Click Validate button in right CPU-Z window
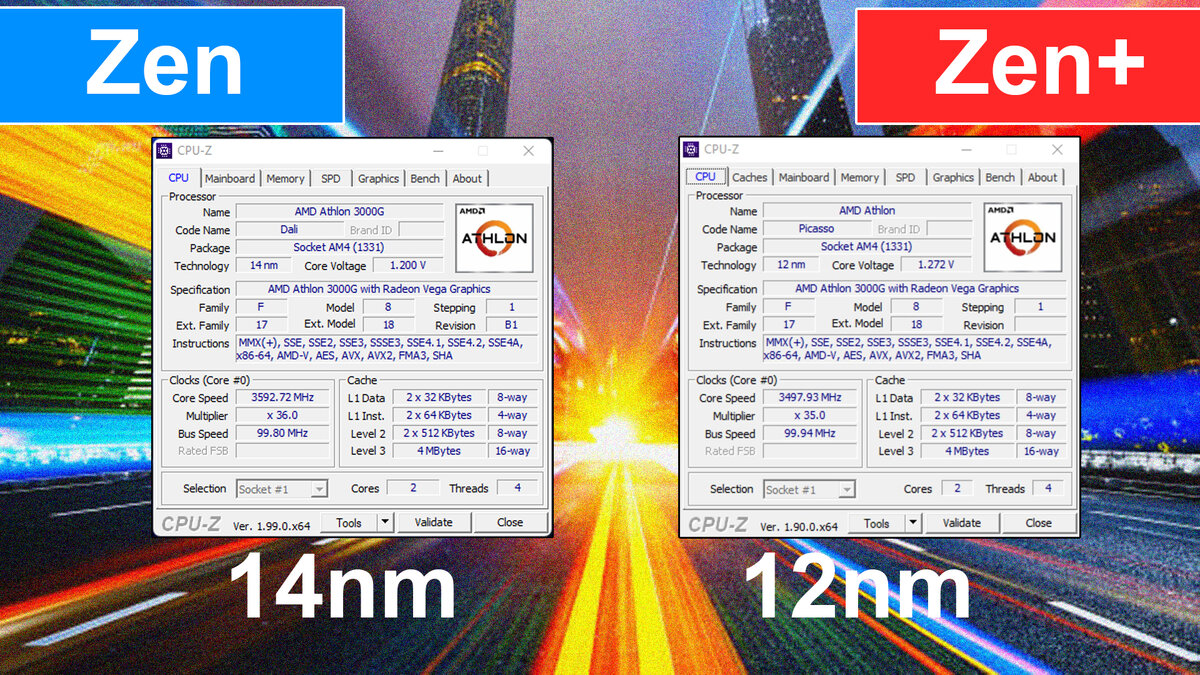Viewport: 1200px width, 675px height. pos(961,523)
